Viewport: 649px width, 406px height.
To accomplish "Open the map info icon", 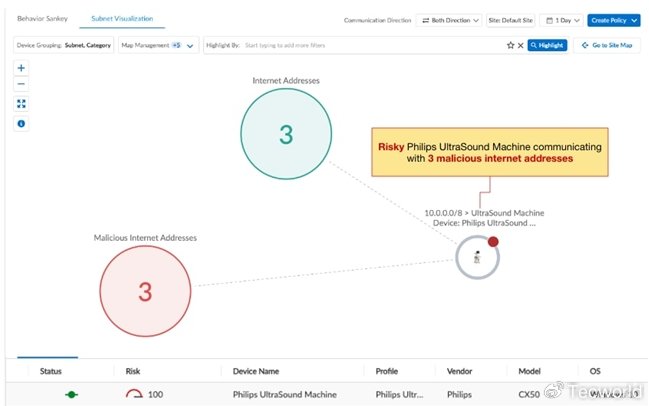I will pyautogui.click(x=21, y=123).
